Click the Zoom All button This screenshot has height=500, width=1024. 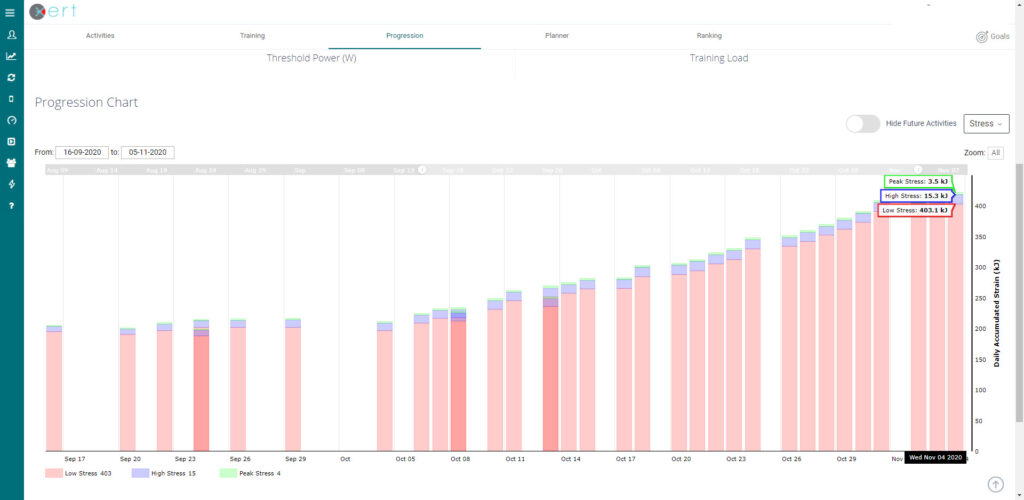tap(995, 152)
